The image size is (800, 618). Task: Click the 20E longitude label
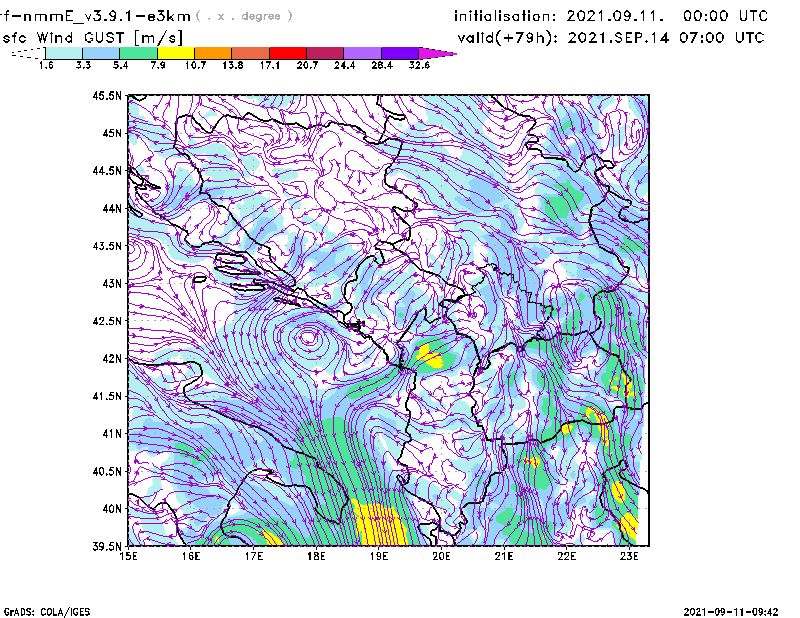point(441,556)
